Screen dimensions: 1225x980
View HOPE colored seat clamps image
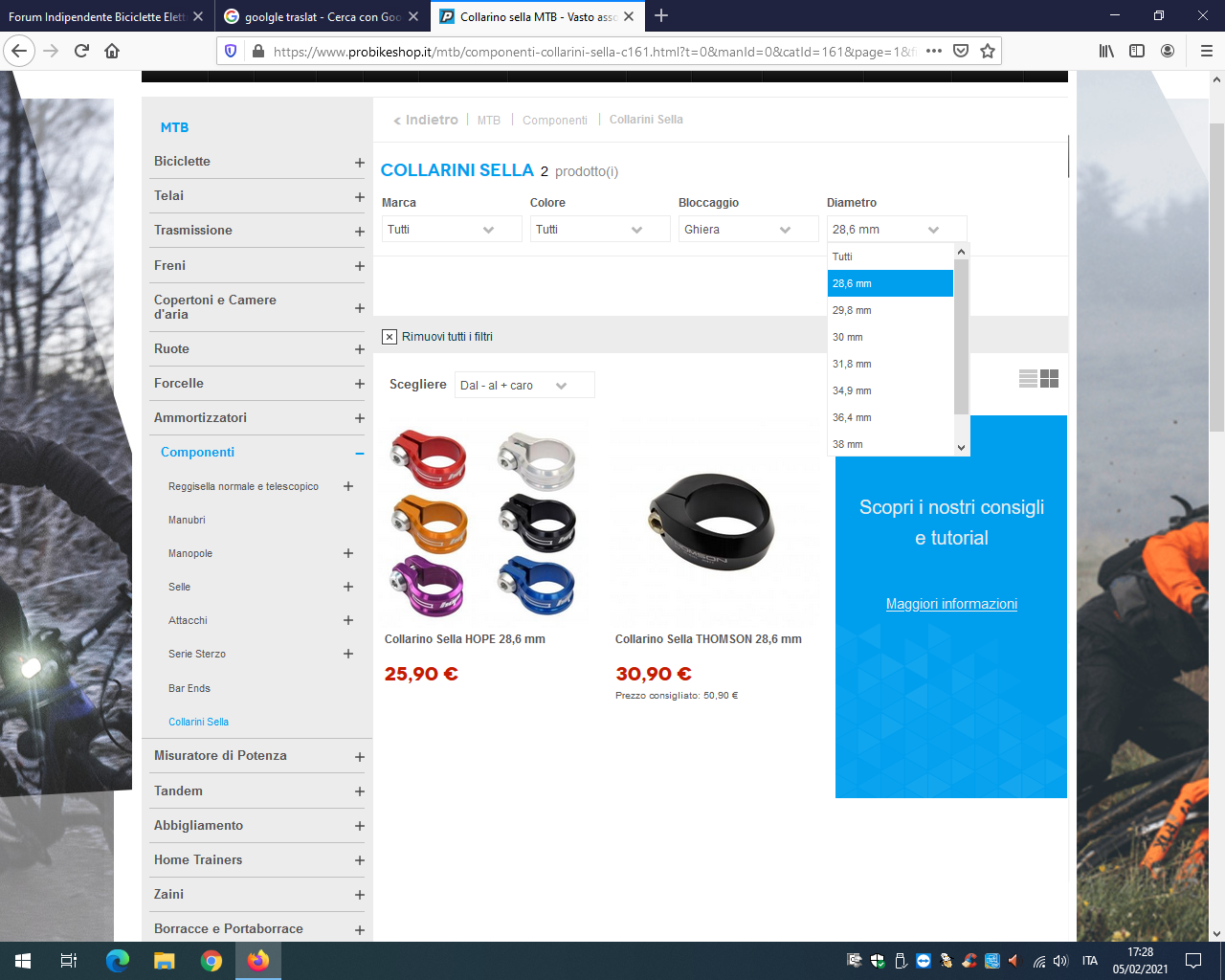tap(483, 523)
